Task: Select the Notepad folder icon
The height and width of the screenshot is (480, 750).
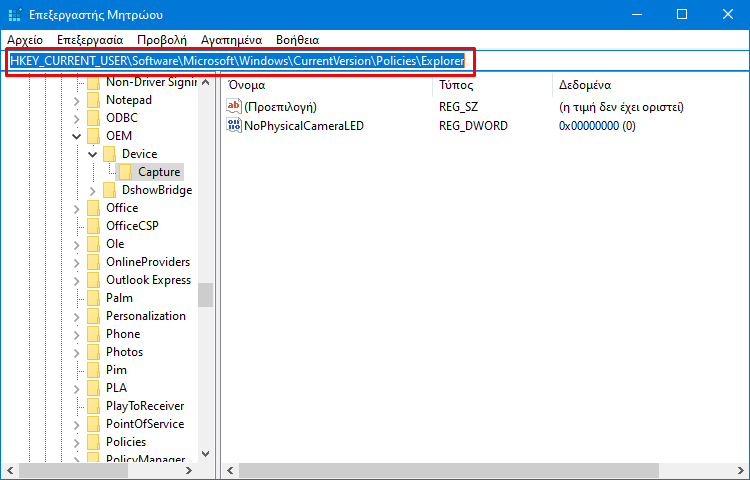Action: [x=93, y=100]
